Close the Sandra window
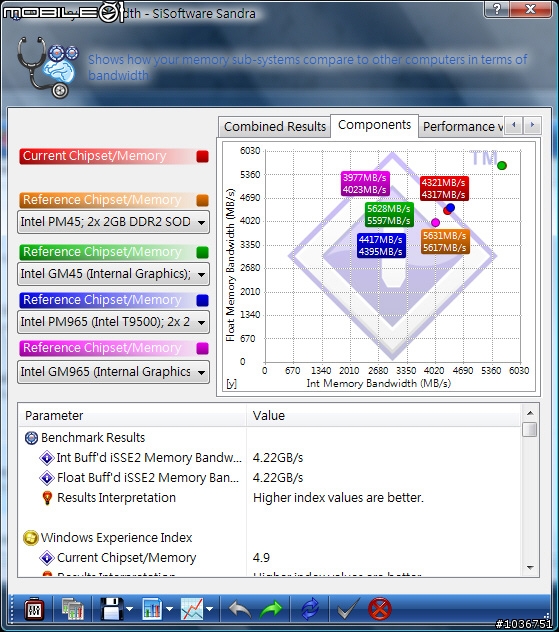Screen dimensions: 559x632 pyautogui.click(x=531, y=9)
